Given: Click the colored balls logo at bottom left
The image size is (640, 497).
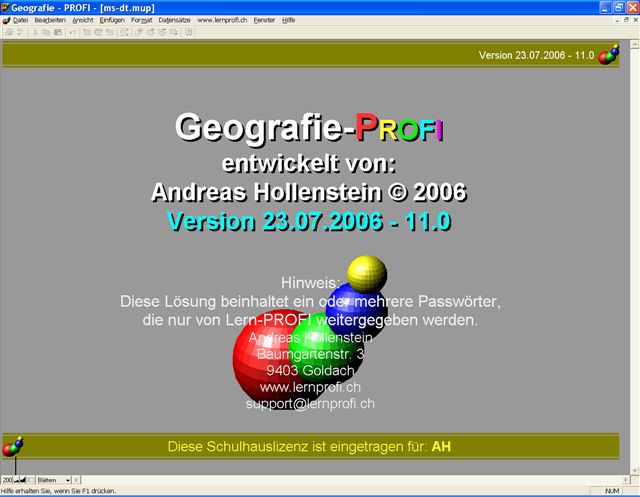Looking at the screenshot, I should (13, 447).
